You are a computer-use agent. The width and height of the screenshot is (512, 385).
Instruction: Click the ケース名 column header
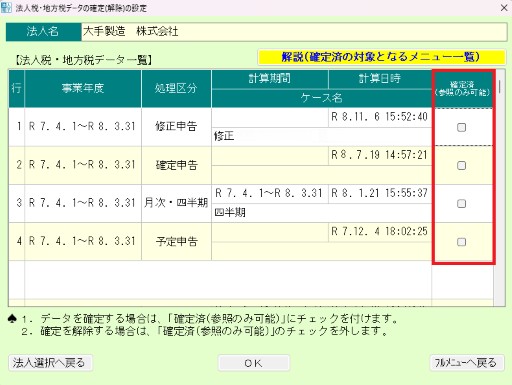322,98
